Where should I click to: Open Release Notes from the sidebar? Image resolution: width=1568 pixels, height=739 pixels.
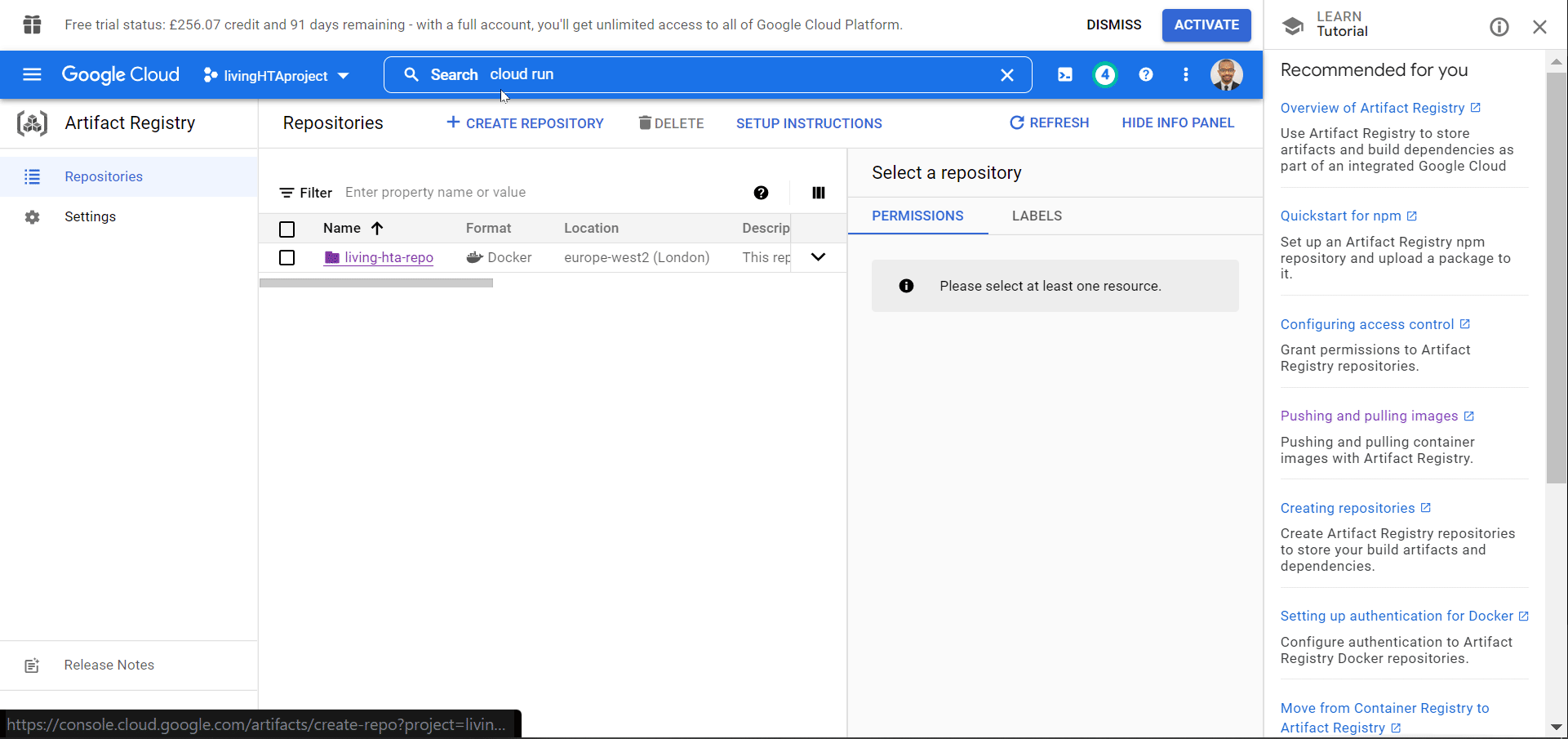click(x=109, y=665)
